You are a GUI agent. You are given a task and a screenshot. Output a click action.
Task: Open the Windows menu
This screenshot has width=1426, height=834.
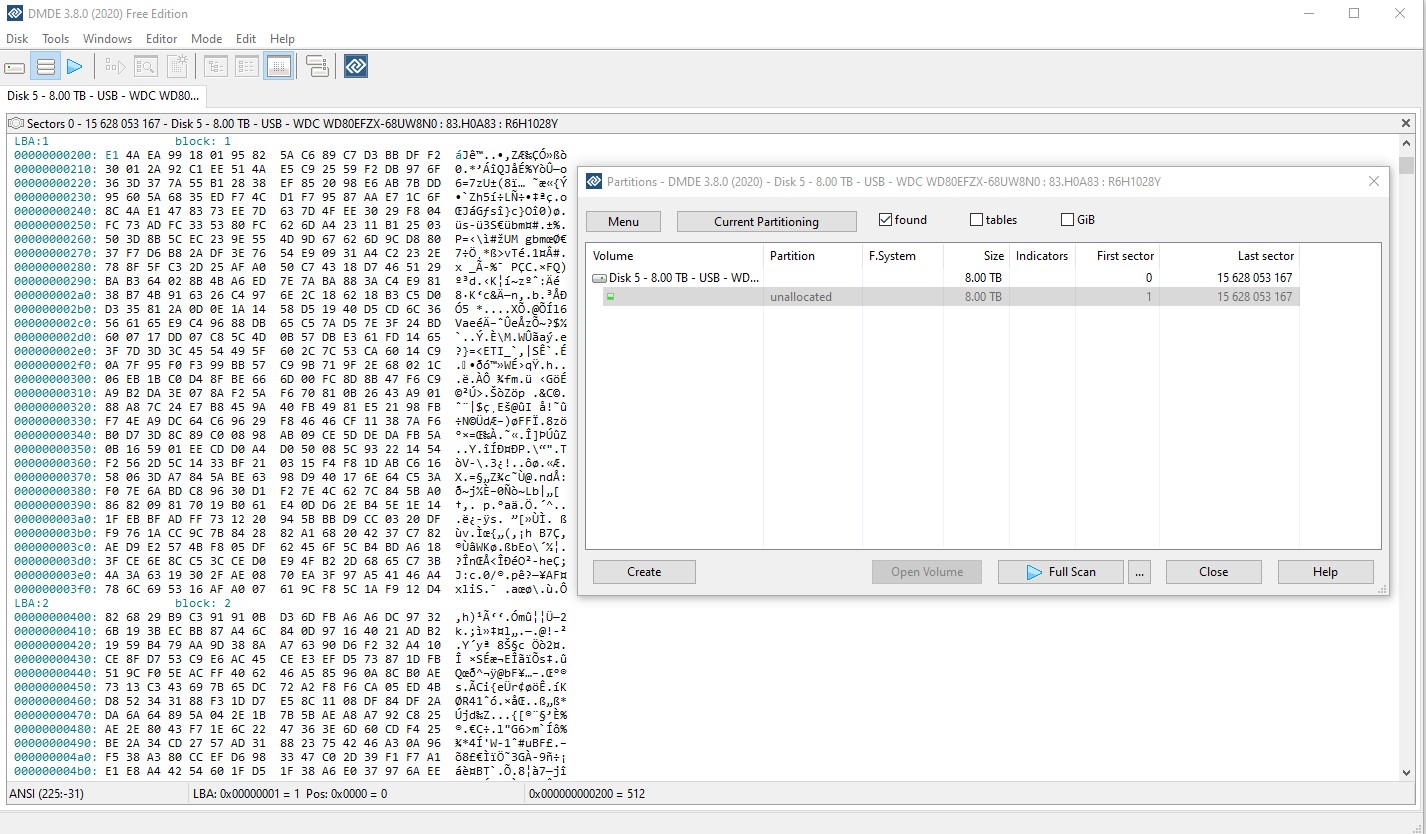[107, 39]
